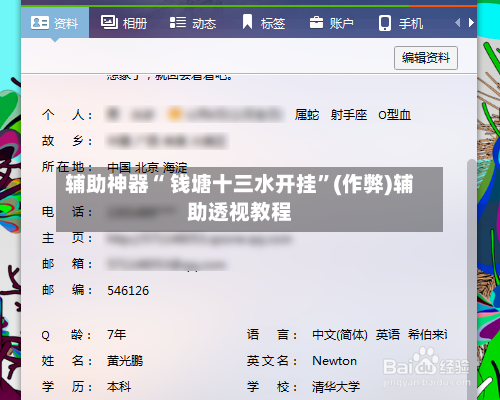
Task: Click the list icon beside 动态
Action: click(x=178, y=23)
